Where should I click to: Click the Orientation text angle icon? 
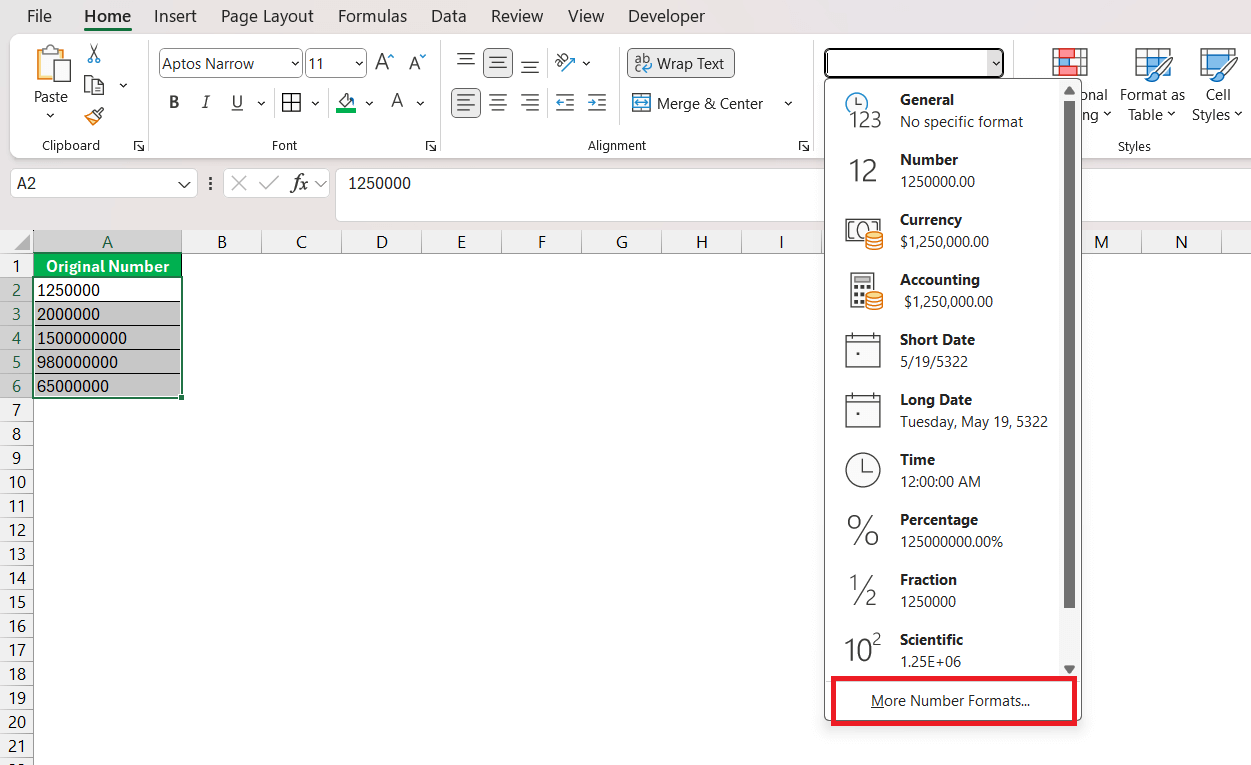click(566, 63)
